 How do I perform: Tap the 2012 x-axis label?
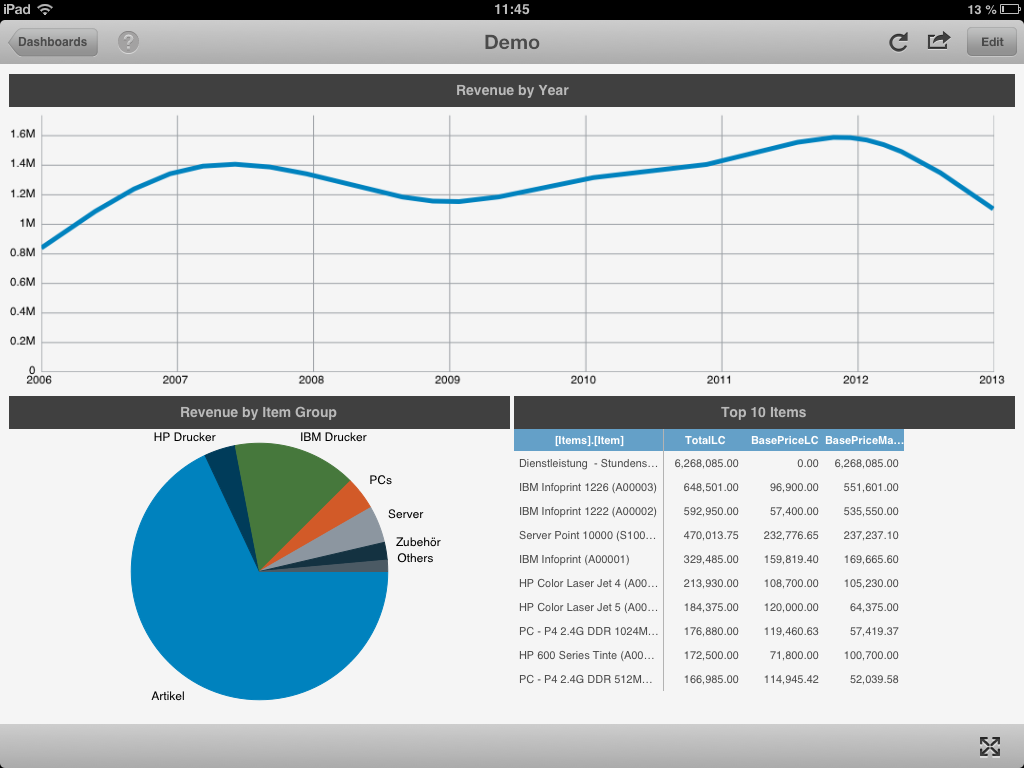pyautogui.click(x=856, y=380)
